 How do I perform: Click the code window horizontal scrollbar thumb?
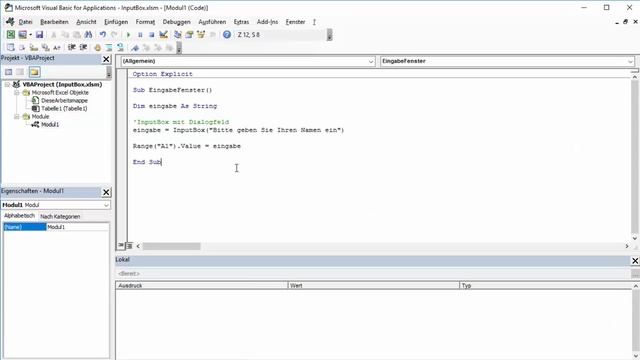[x=171, y=246]
